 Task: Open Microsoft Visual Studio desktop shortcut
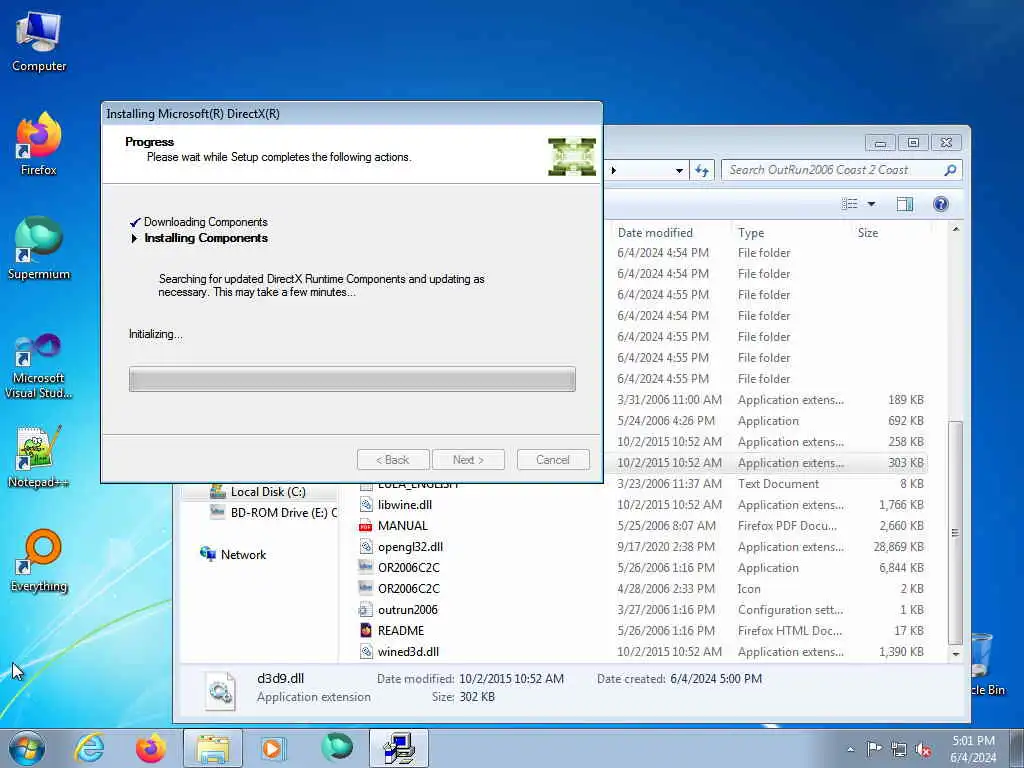tap(39, 366)
